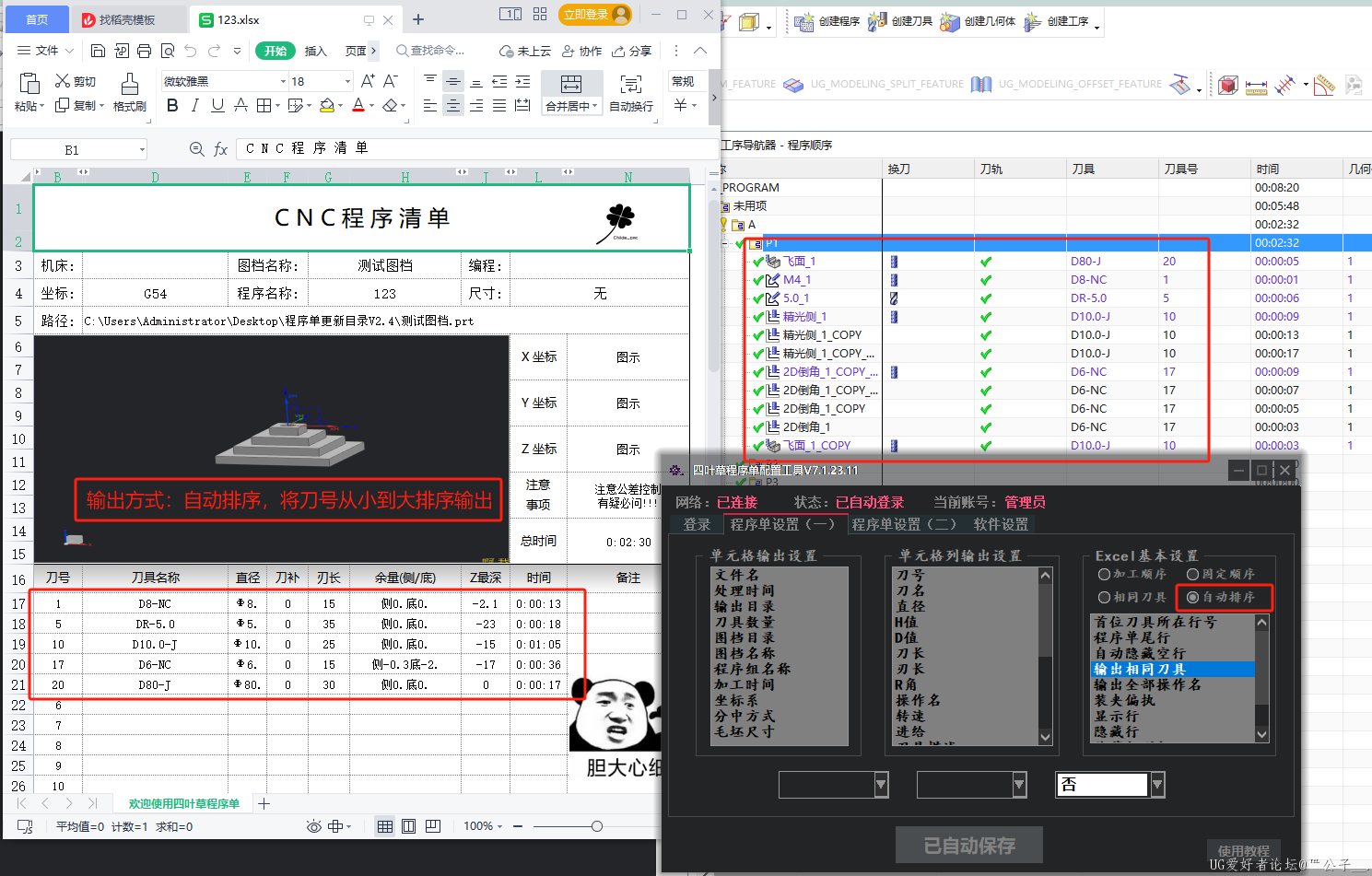Click the Insert Function fx icon

tap(220, 149)
